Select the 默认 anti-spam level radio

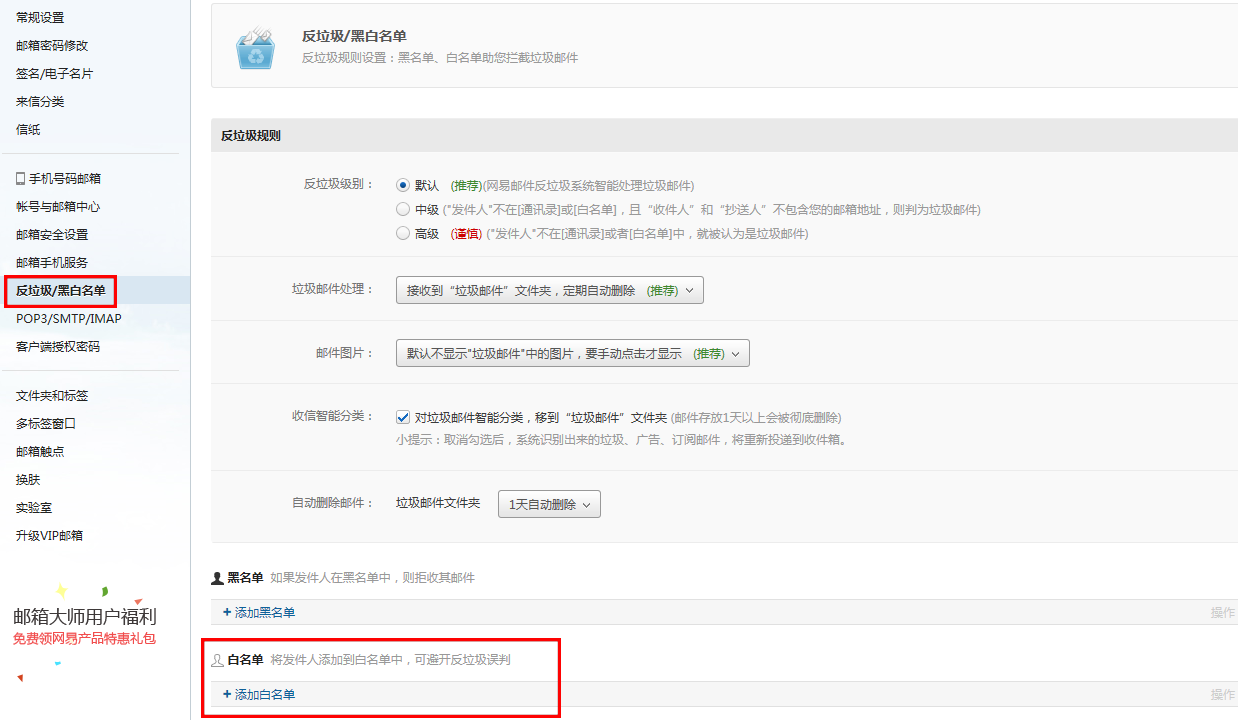403,185
